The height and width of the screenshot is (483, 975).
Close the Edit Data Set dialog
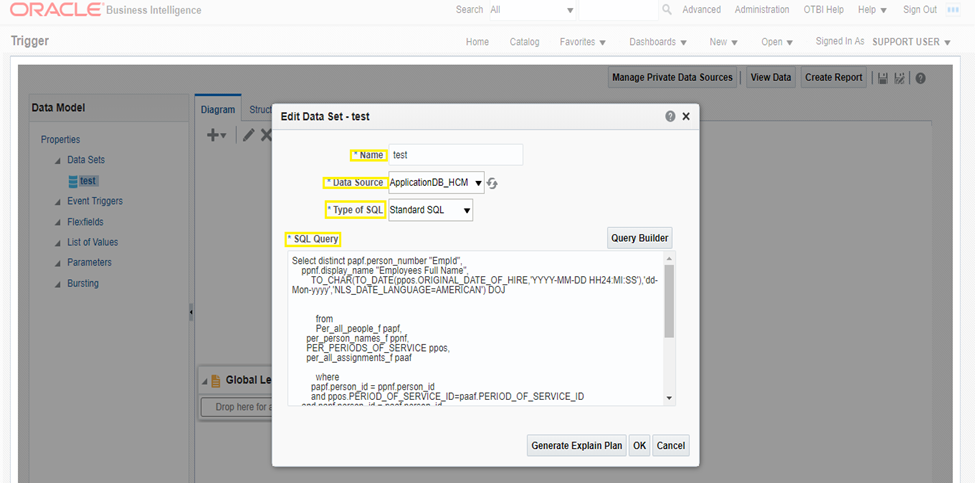pos(686,116)
